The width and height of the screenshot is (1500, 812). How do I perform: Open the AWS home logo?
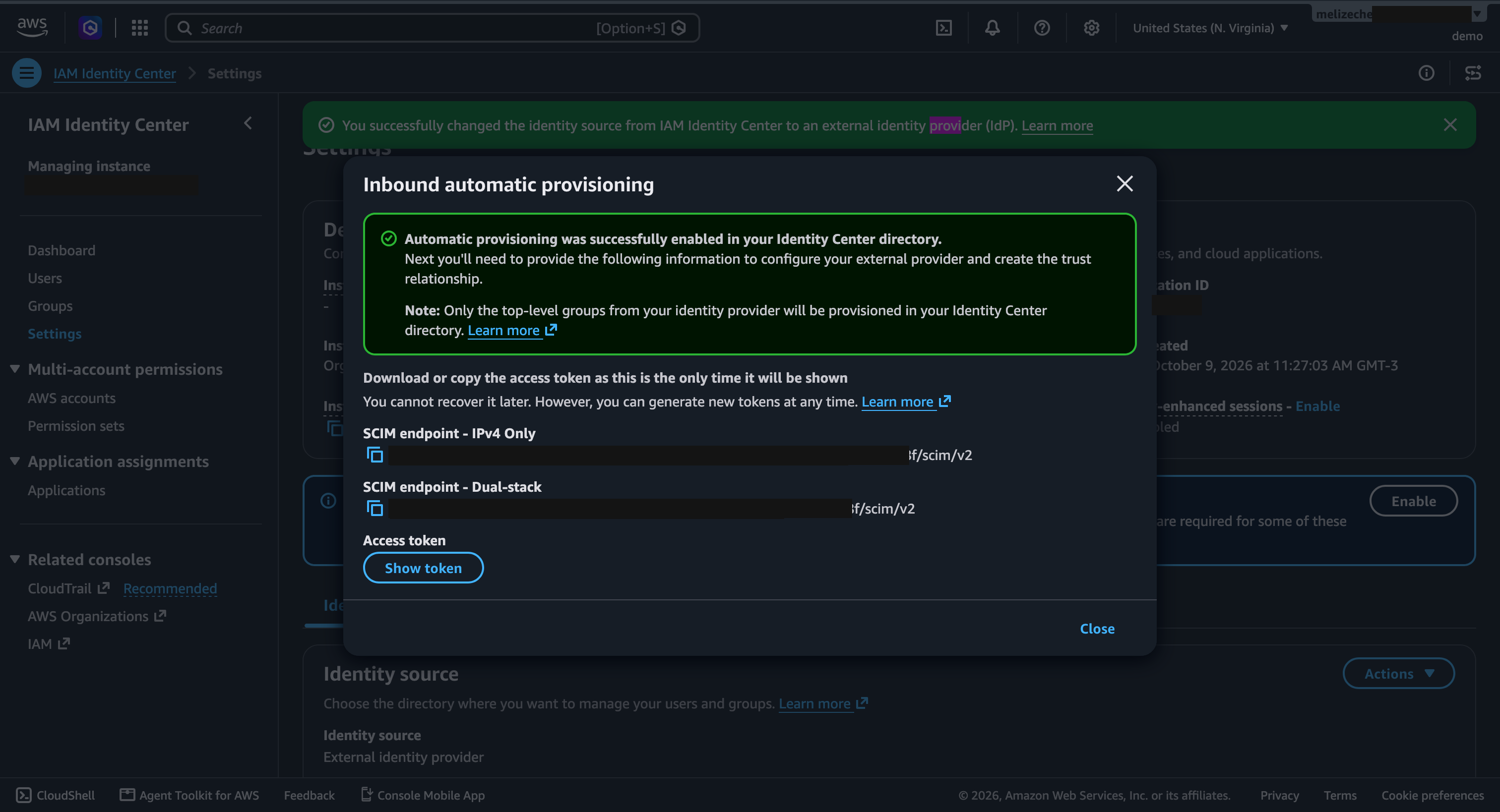pyautogui.click(x=32, y=27)
